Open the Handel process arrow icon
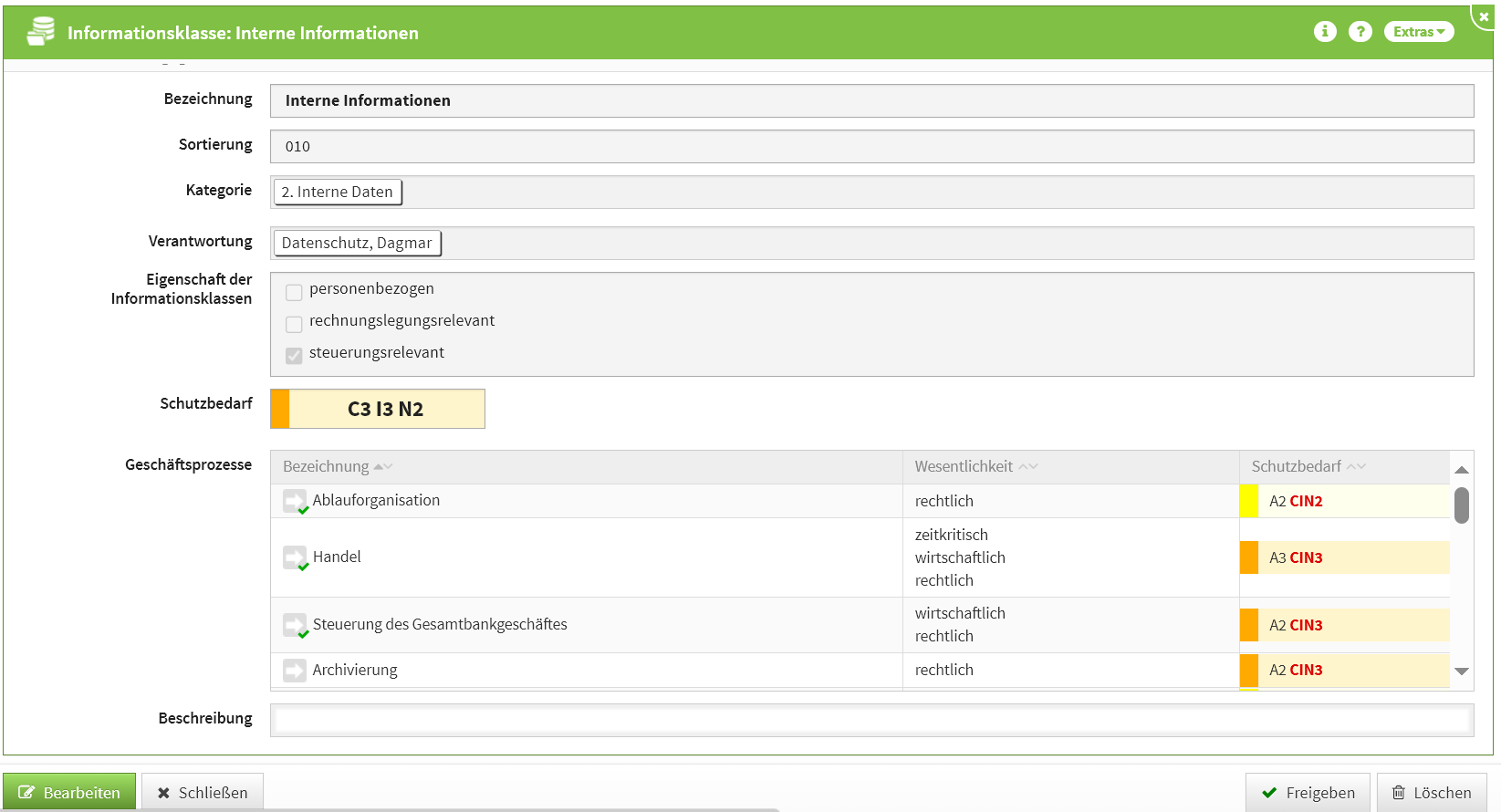Screen dimensions: 1501x812 click(295, 557)
